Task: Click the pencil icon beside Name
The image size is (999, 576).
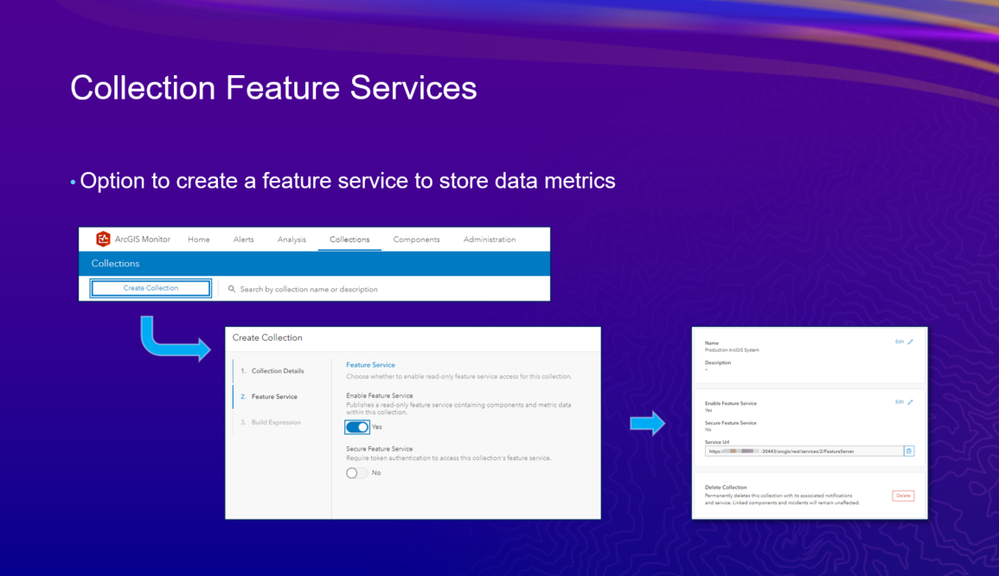Action: 910,342
